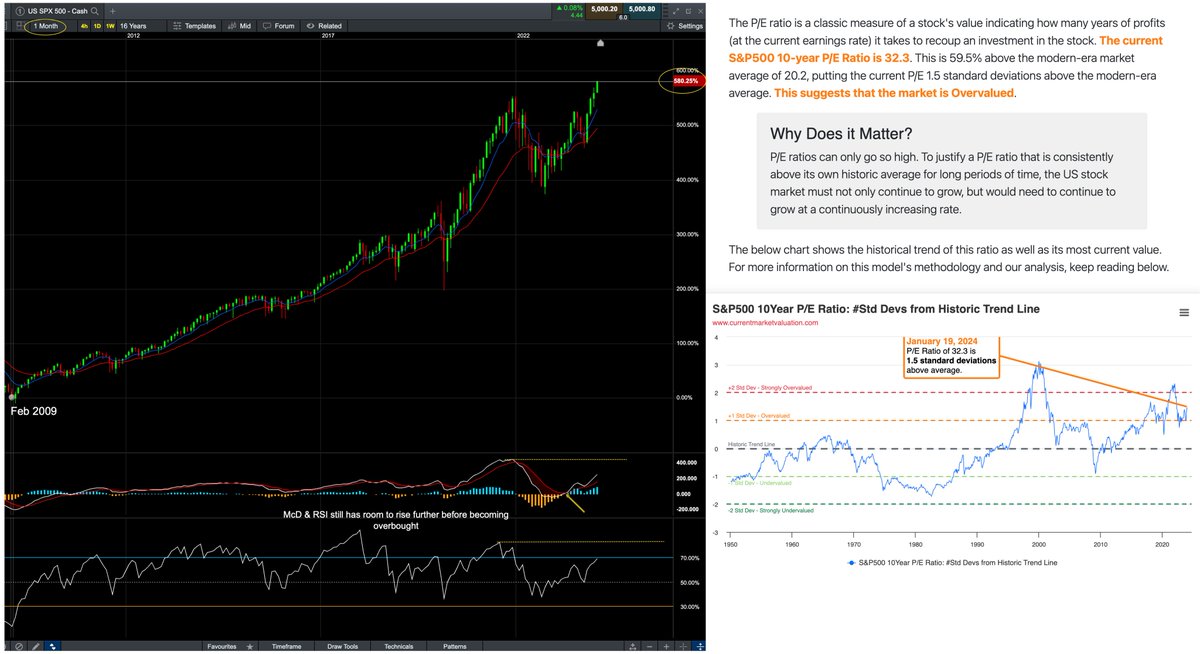The image size is (1200, 654).
Task: Open the Forum panel
Action: click(x=278, y=26)
